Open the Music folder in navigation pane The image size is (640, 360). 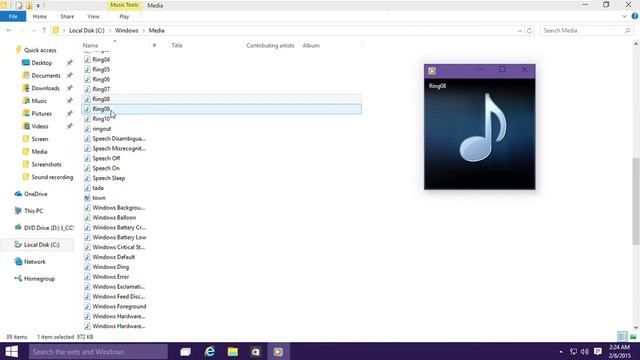[39, 101]
